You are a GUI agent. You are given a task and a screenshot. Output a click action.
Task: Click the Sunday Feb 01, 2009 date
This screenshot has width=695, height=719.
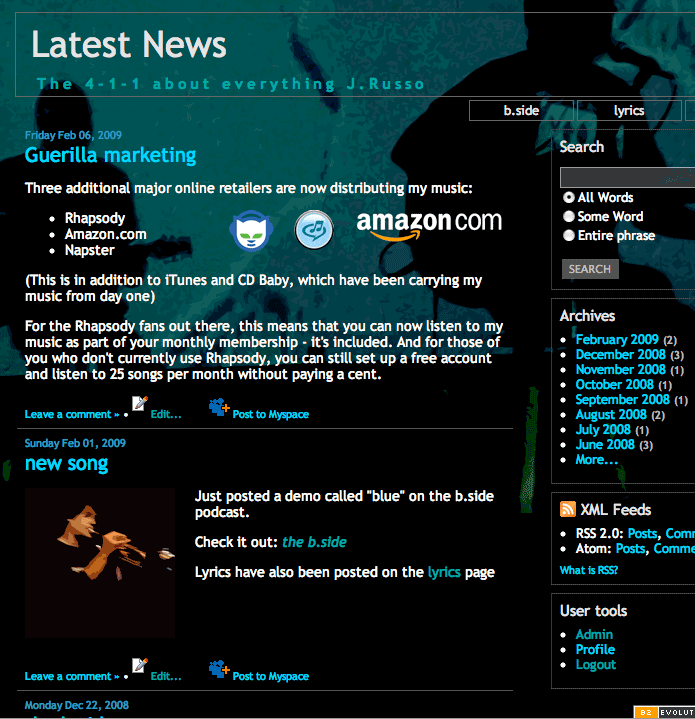(x=75, y=443)
